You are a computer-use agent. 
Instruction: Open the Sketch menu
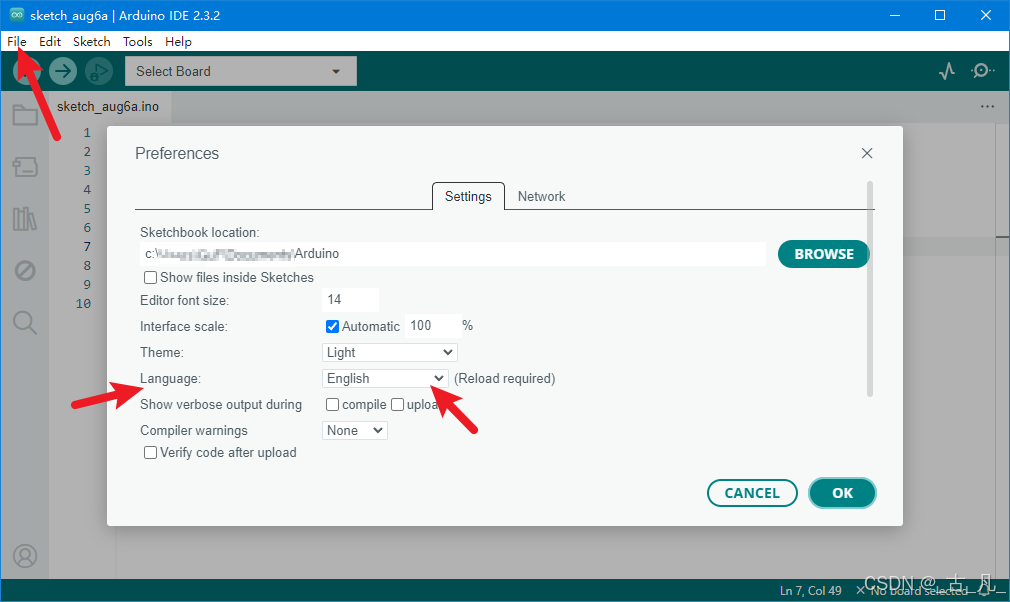pos(91,41)
